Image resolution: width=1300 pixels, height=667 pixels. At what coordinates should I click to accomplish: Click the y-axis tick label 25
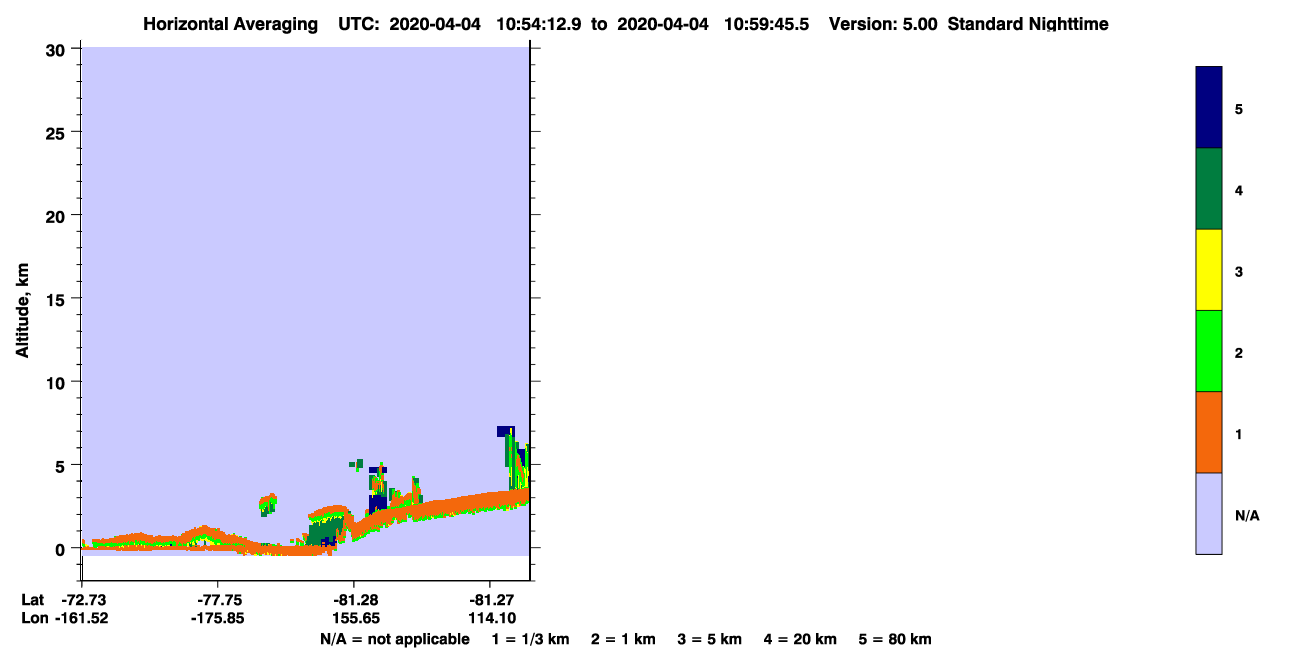[58, 132]
